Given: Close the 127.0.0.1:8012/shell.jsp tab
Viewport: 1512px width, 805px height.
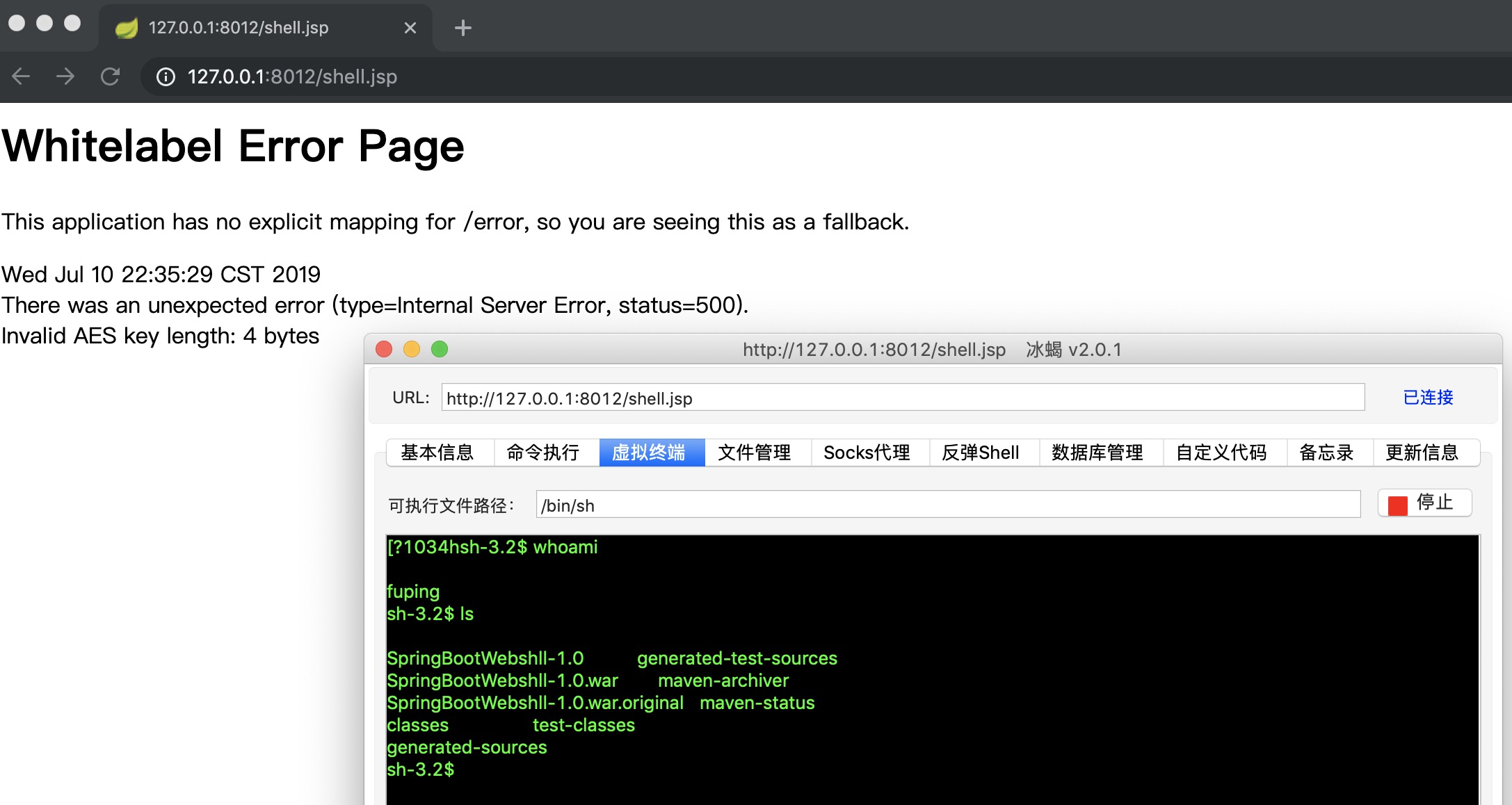Looking at the screenshot, I should tap(410, 28).
